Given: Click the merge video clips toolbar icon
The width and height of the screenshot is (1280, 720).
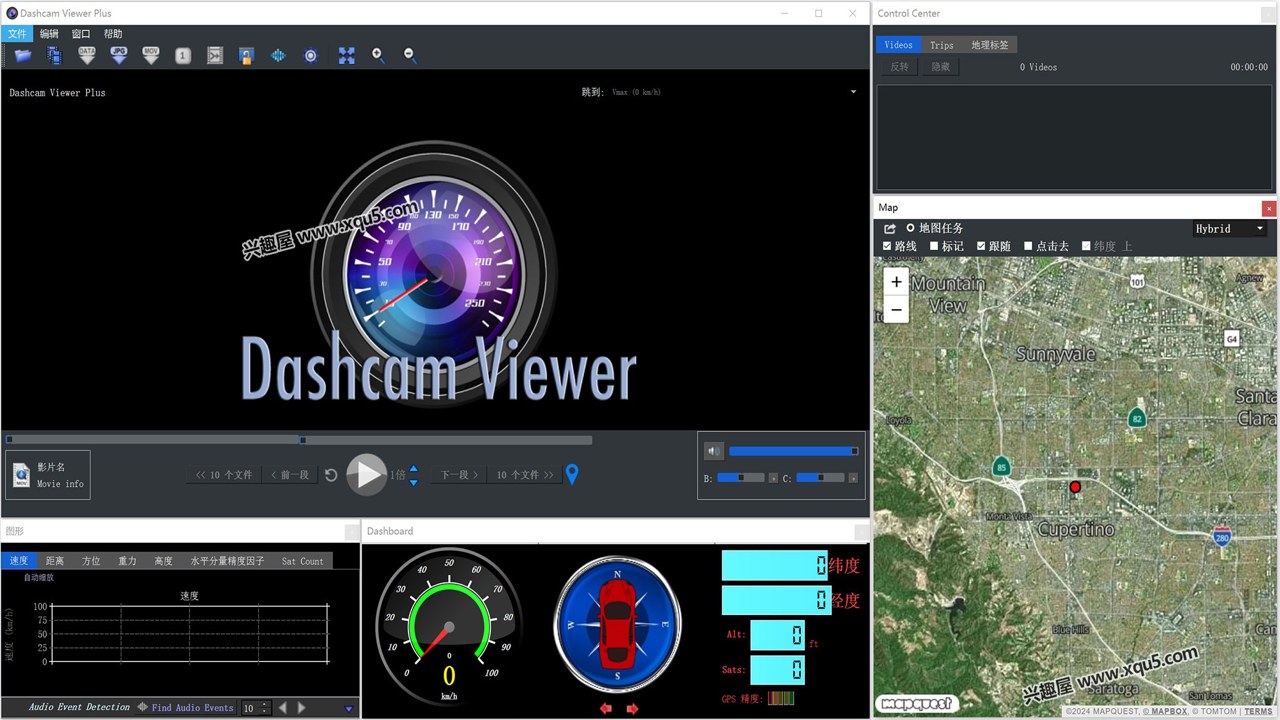Looking at the screenshot, I should point(214,56).
